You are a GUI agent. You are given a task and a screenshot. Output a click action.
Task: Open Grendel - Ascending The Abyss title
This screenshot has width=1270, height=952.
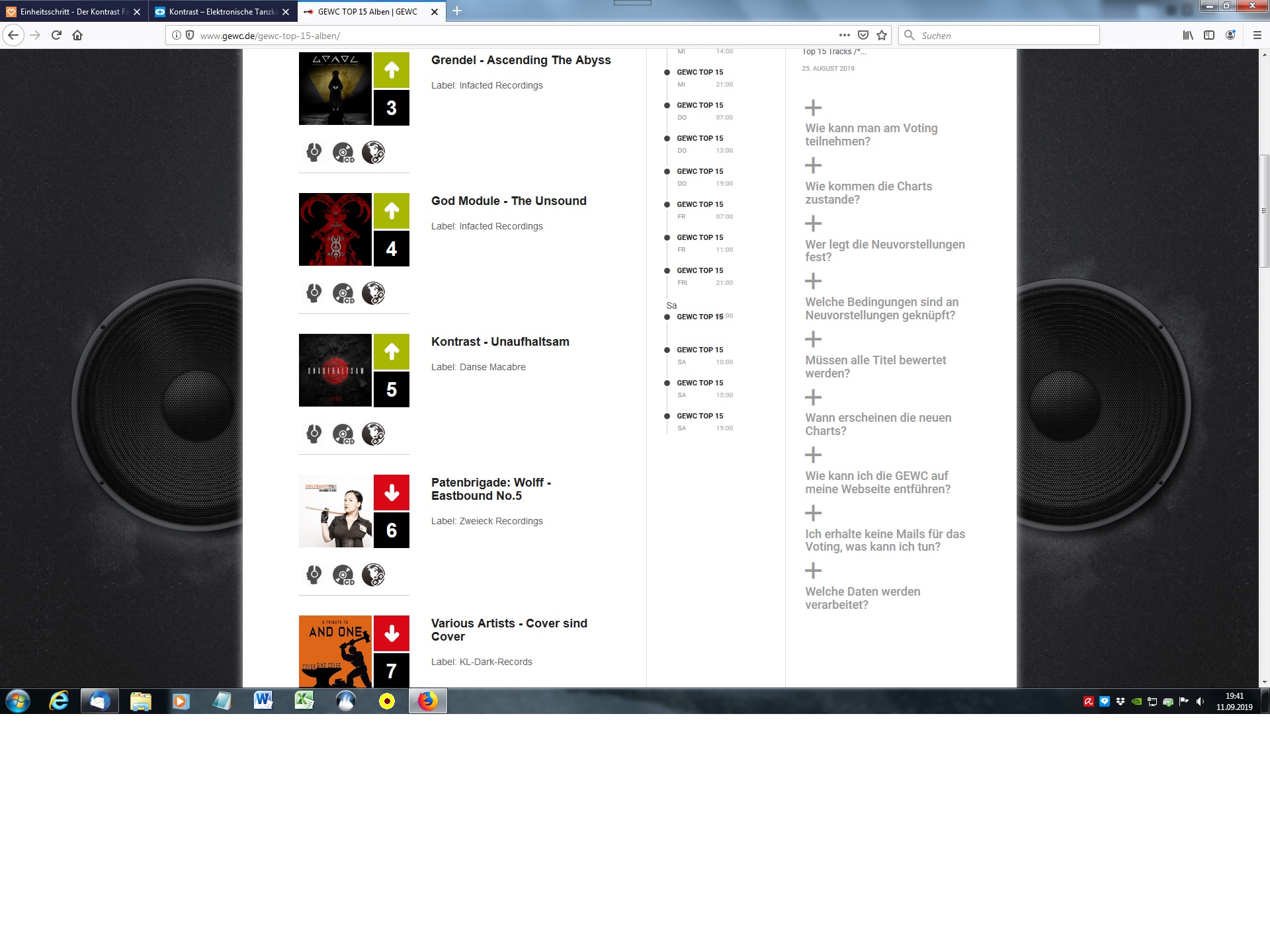[x=521, y=60]
